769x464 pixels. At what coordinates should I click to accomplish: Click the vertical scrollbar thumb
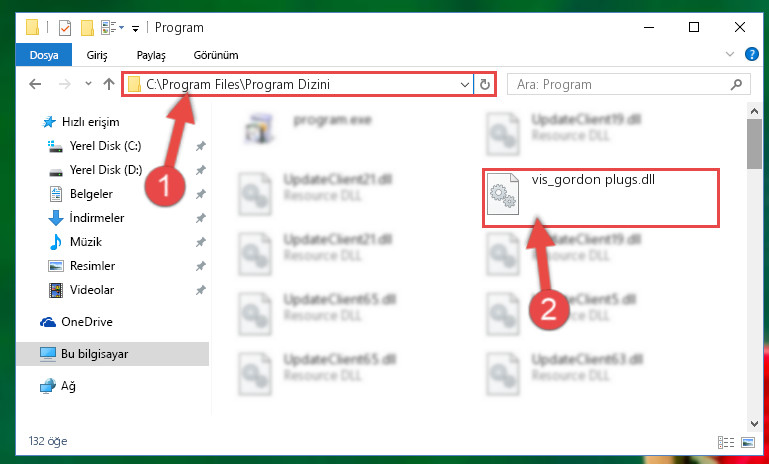(x=754, y=144)
